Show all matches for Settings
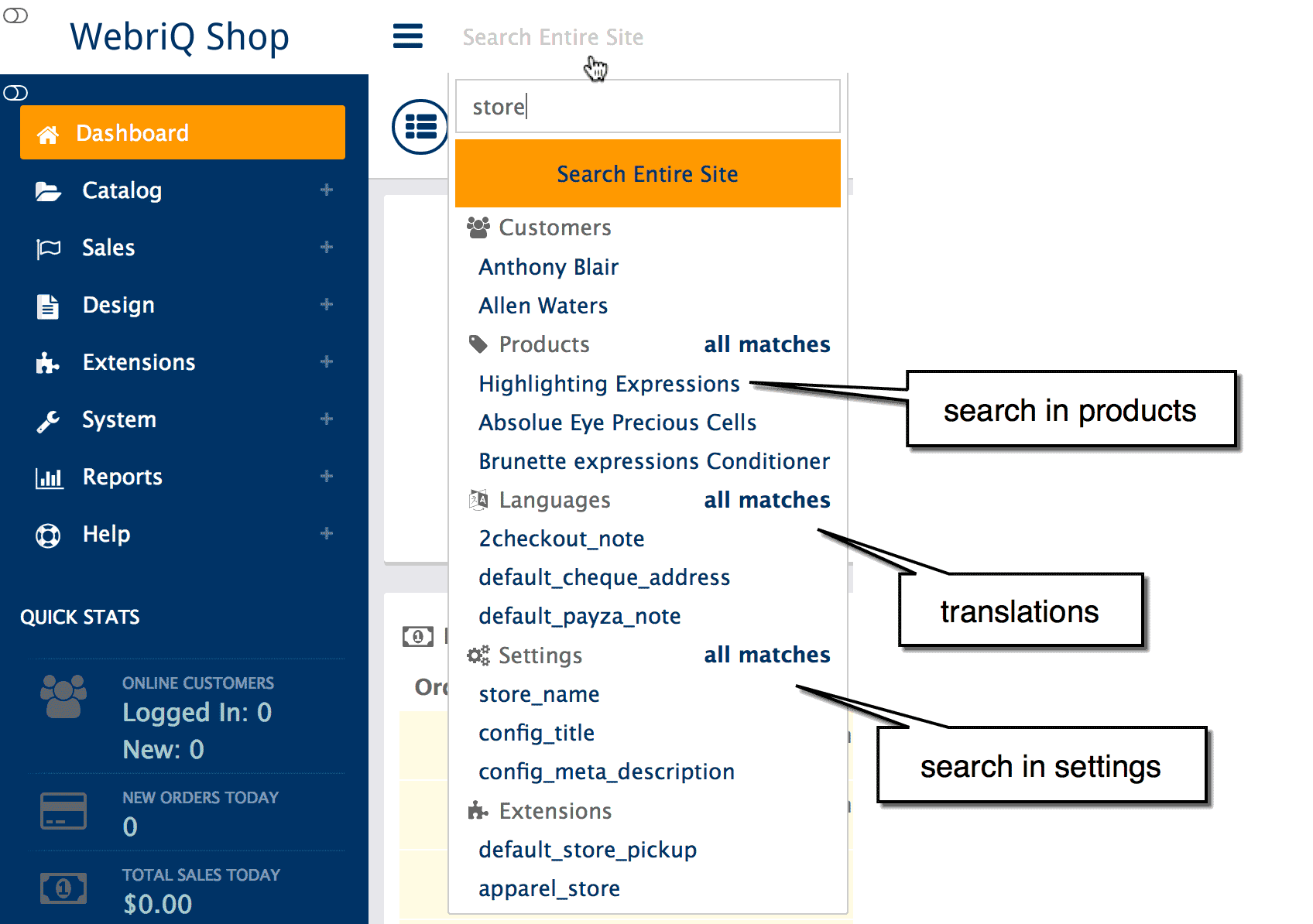The width and height of the screenshot is (1313, 924). [x=767, y=655]
